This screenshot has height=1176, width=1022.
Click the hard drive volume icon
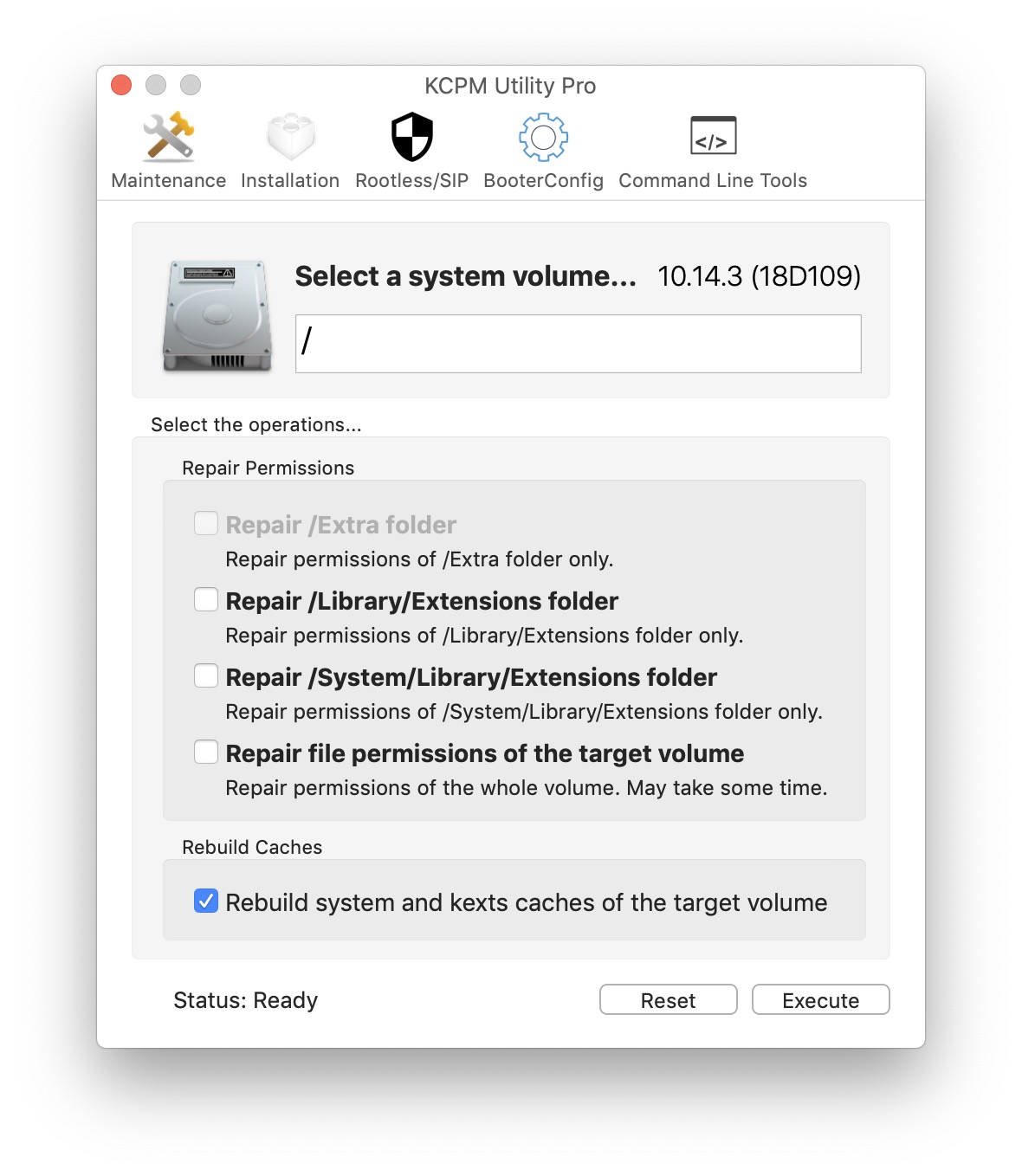point(217,316)
